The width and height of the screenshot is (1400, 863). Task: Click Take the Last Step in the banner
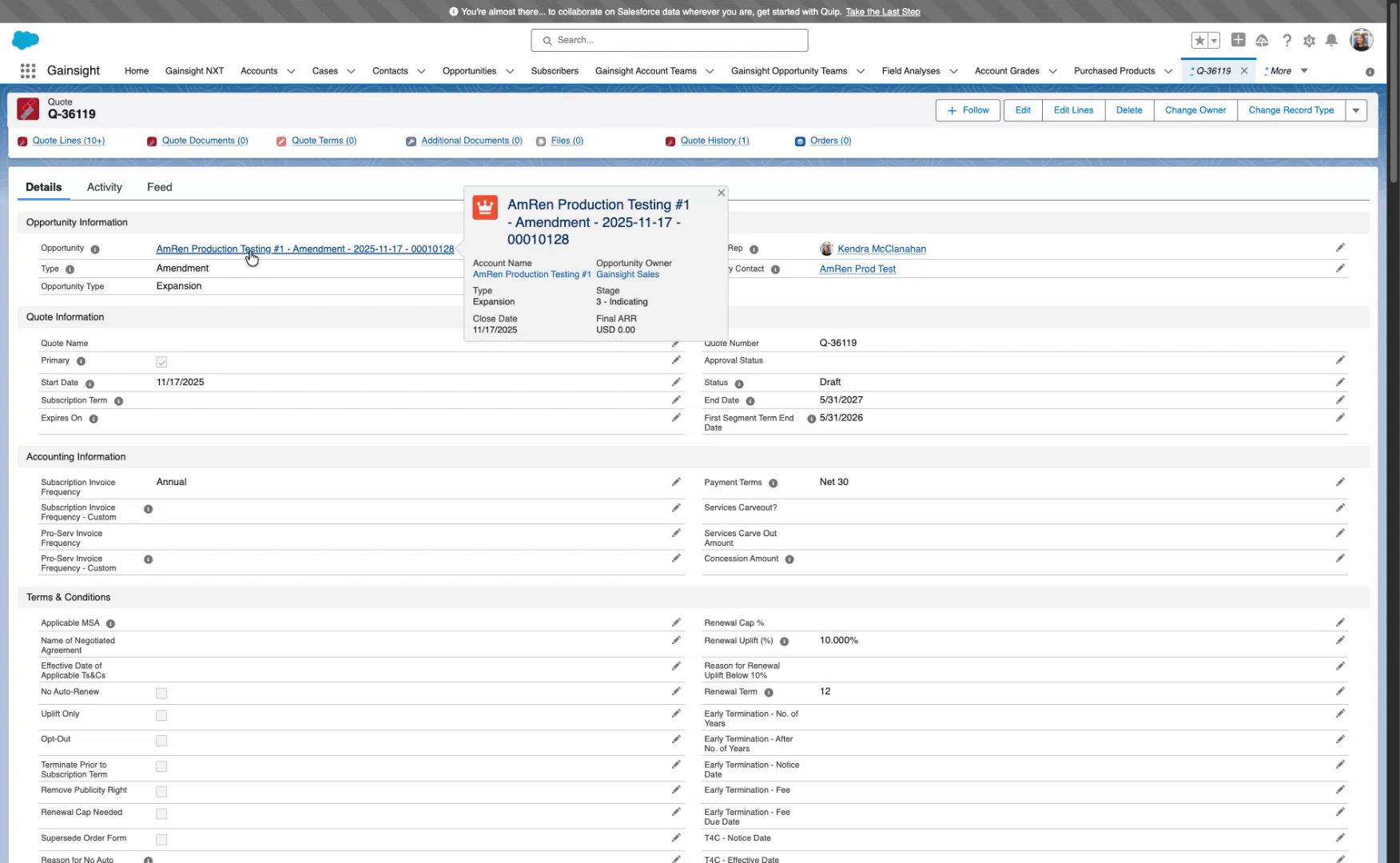882,12
